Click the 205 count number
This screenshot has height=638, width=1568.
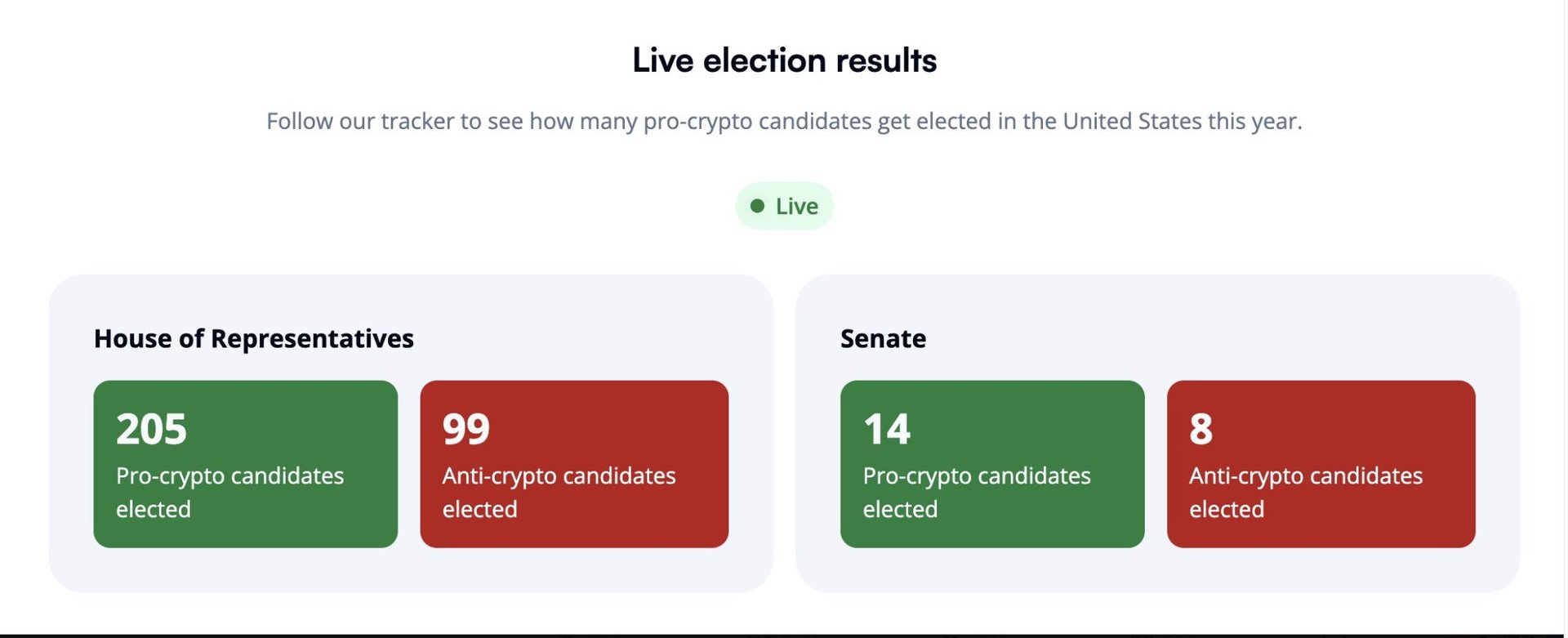tap(151, 429)
